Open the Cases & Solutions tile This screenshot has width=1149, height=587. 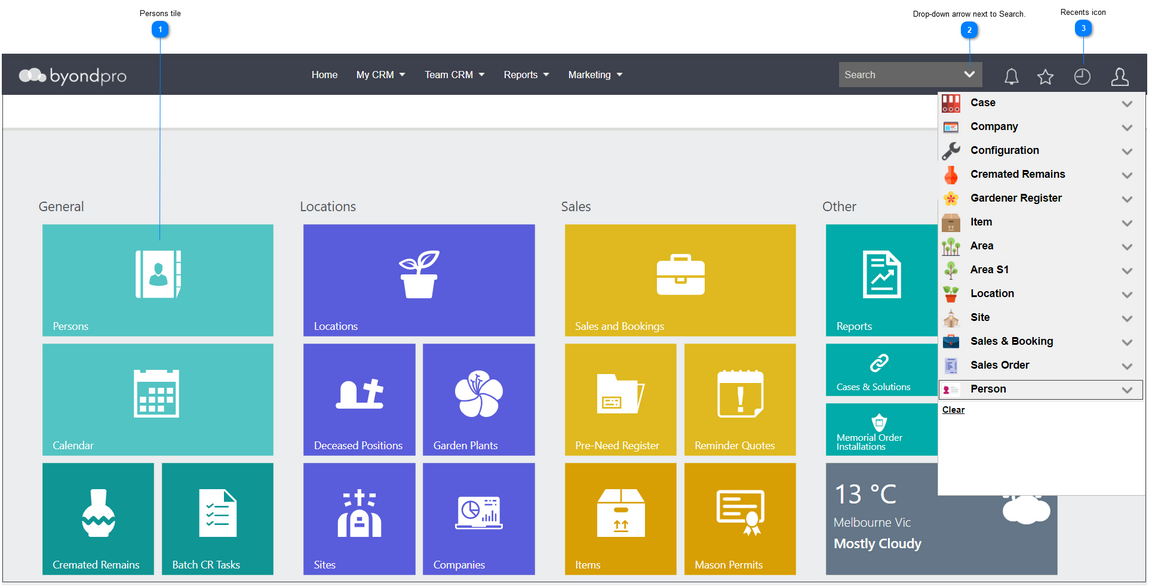(x=882, y=369)
